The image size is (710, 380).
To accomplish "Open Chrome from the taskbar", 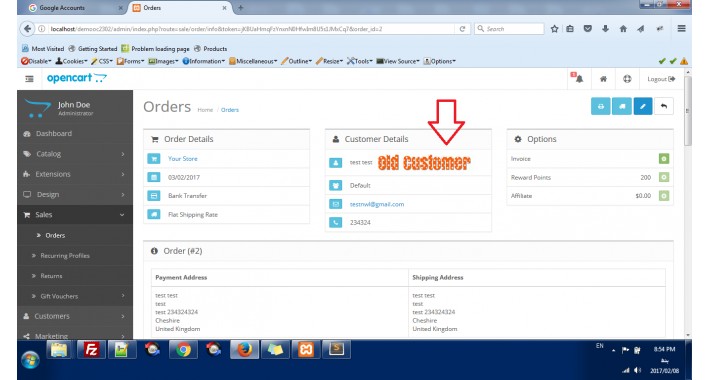I will [x=183, y=350].
